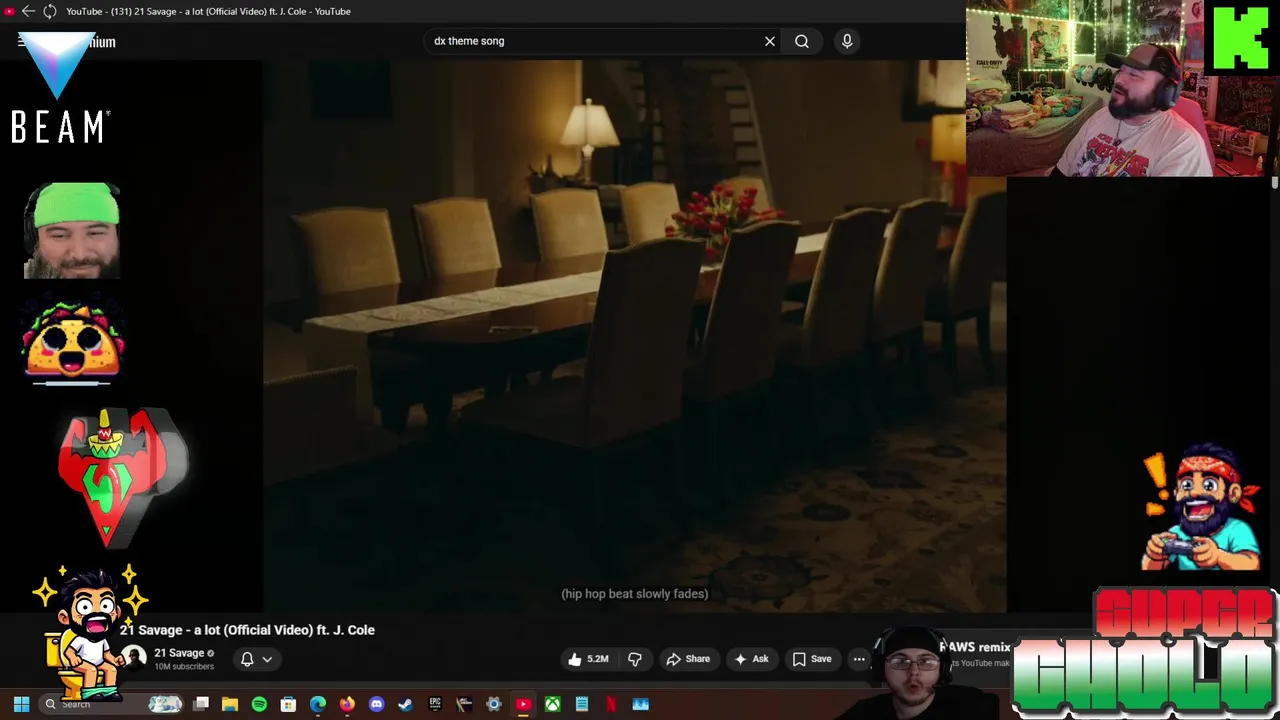This screenshot has height=720, width=1280.
Task: Open the Windows Start menu
Action: (21, 704)
